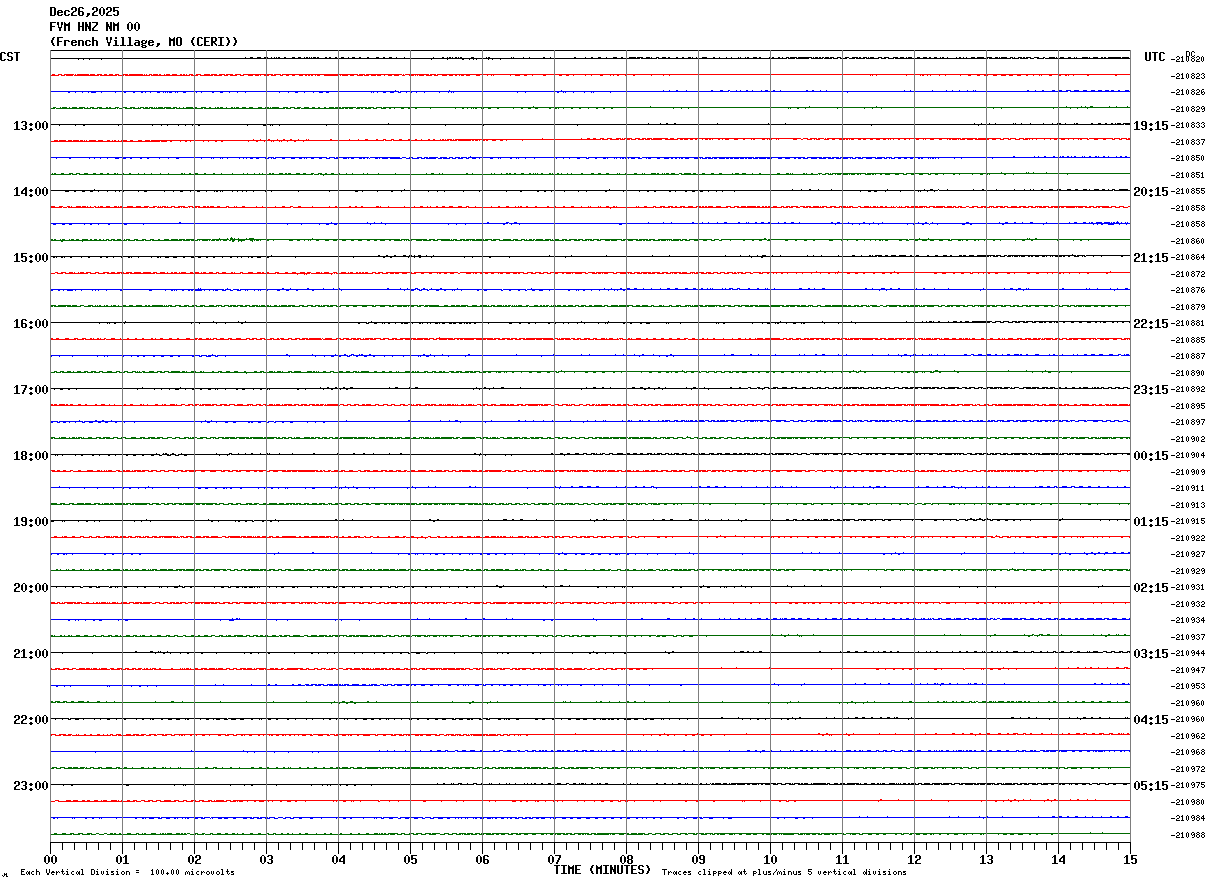This screenshot has height=886, width=1210.
Task: Select the 22:00 CST row label
Action: [31, 720]
